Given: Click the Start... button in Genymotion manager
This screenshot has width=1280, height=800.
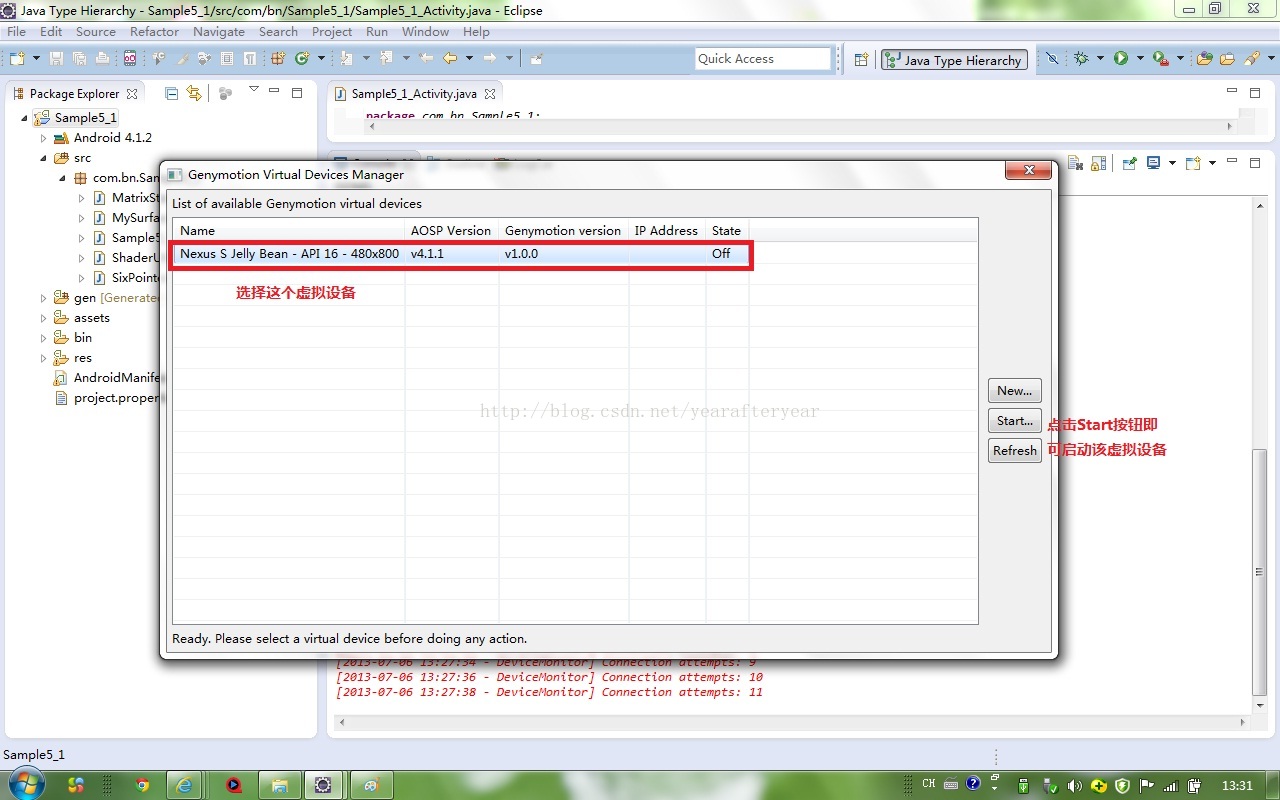Looking at the screenshot, I should [x=1015, y=421].
